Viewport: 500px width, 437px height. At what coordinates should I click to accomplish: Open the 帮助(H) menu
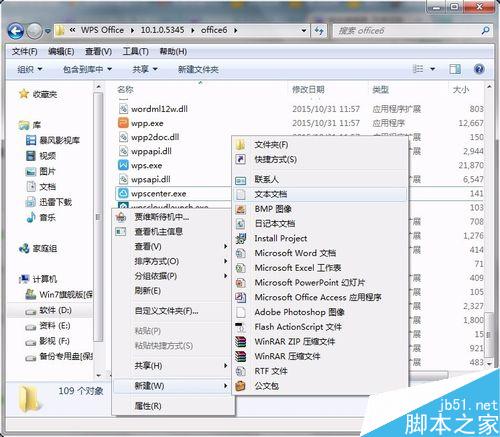click(173, 52)
